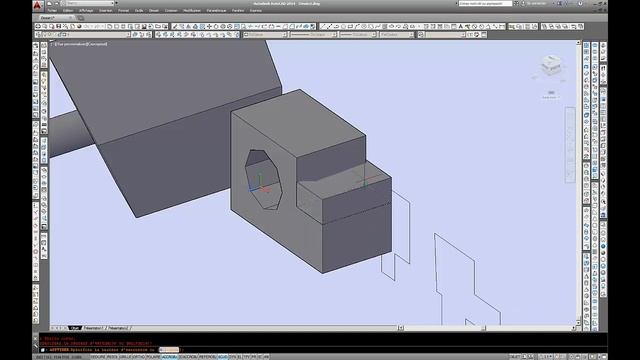The image size is (640, 360).
Task: Close the command line window with X
Action: 35,338
